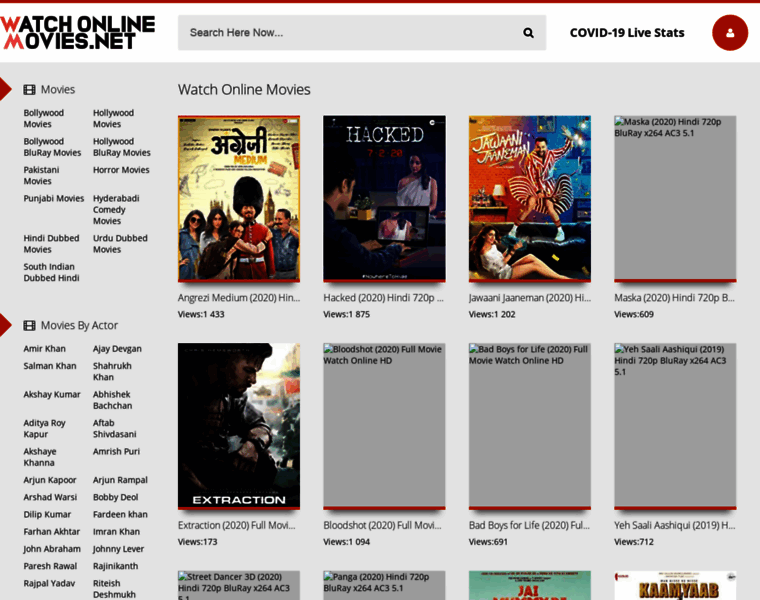Show movies by Johnny Lever

118,549
